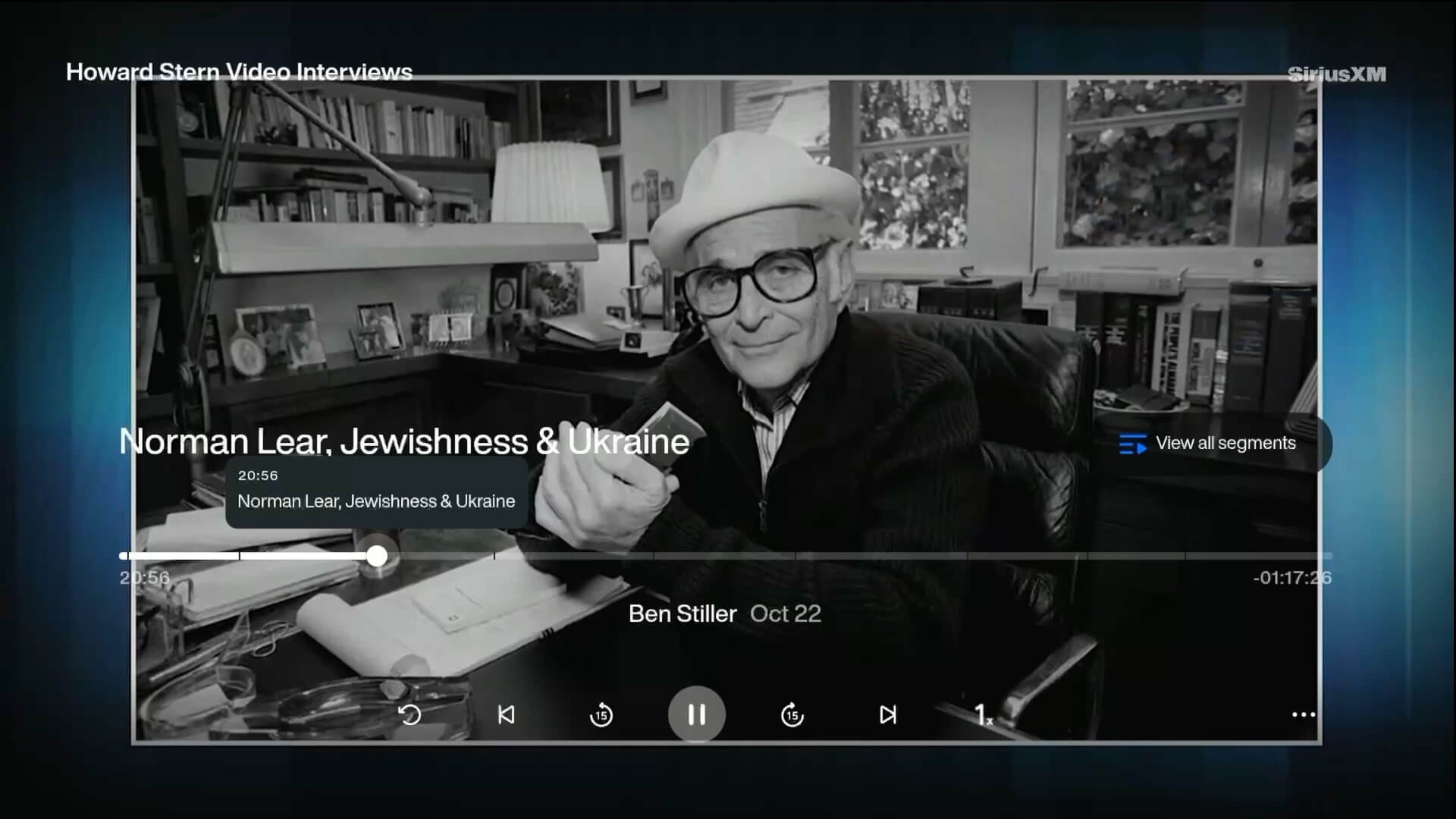
Task: Click the 20:56 segment tooltip popup
Action: click(376, 491)
